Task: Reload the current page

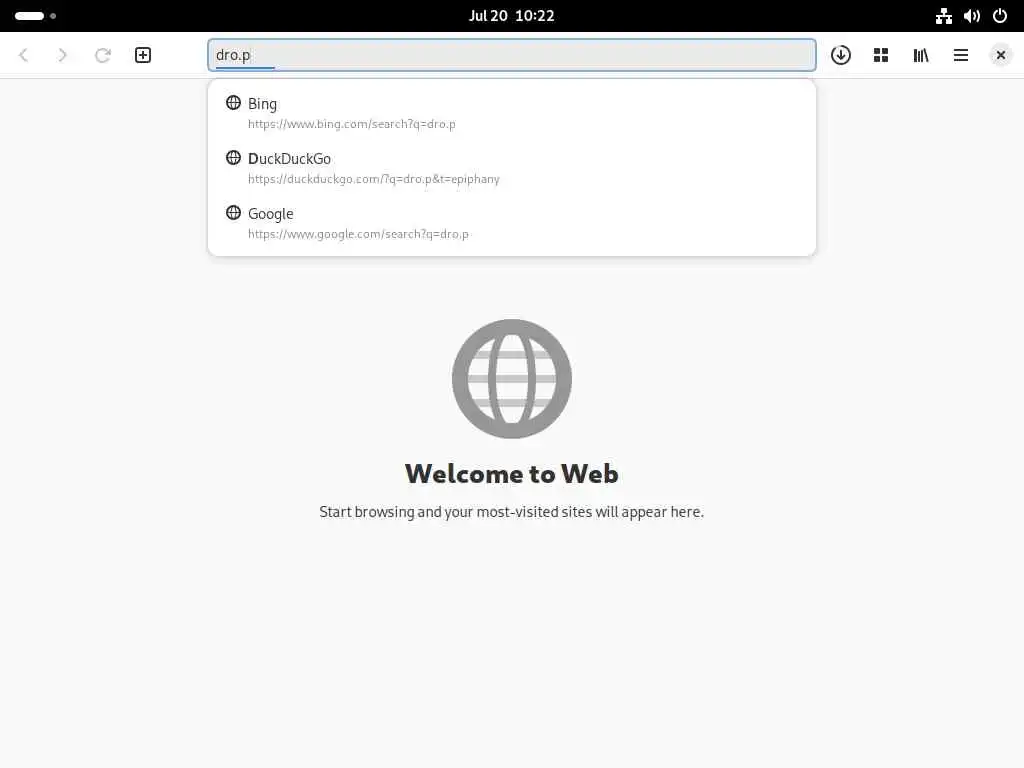Action: pos(103,55)
